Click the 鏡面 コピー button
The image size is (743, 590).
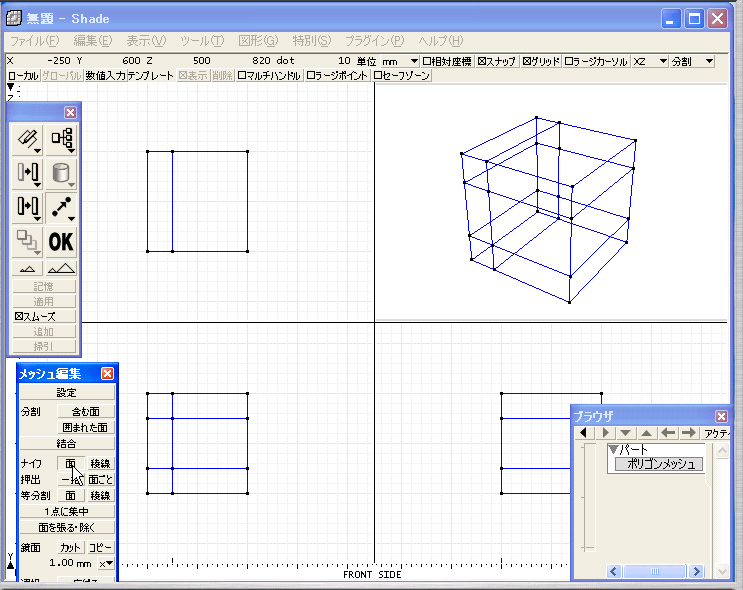click(x=100, y=548)
